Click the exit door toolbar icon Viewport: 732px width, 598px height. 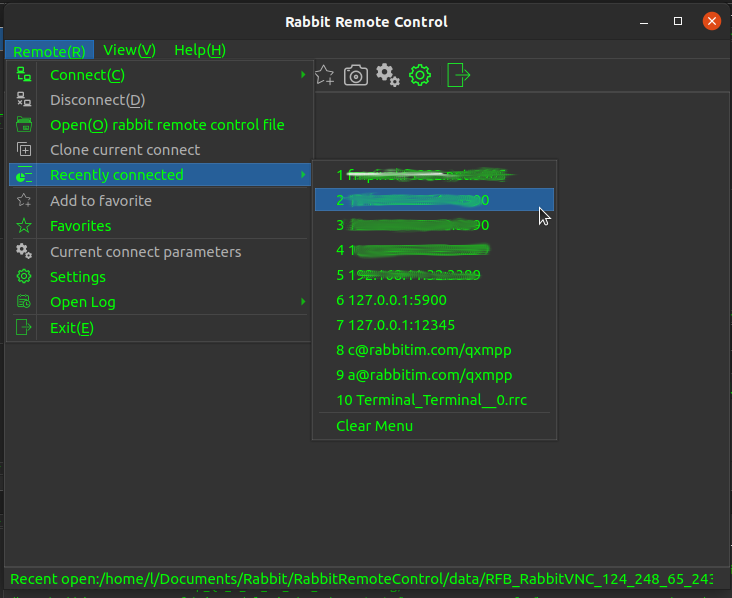tap(458, 75)
